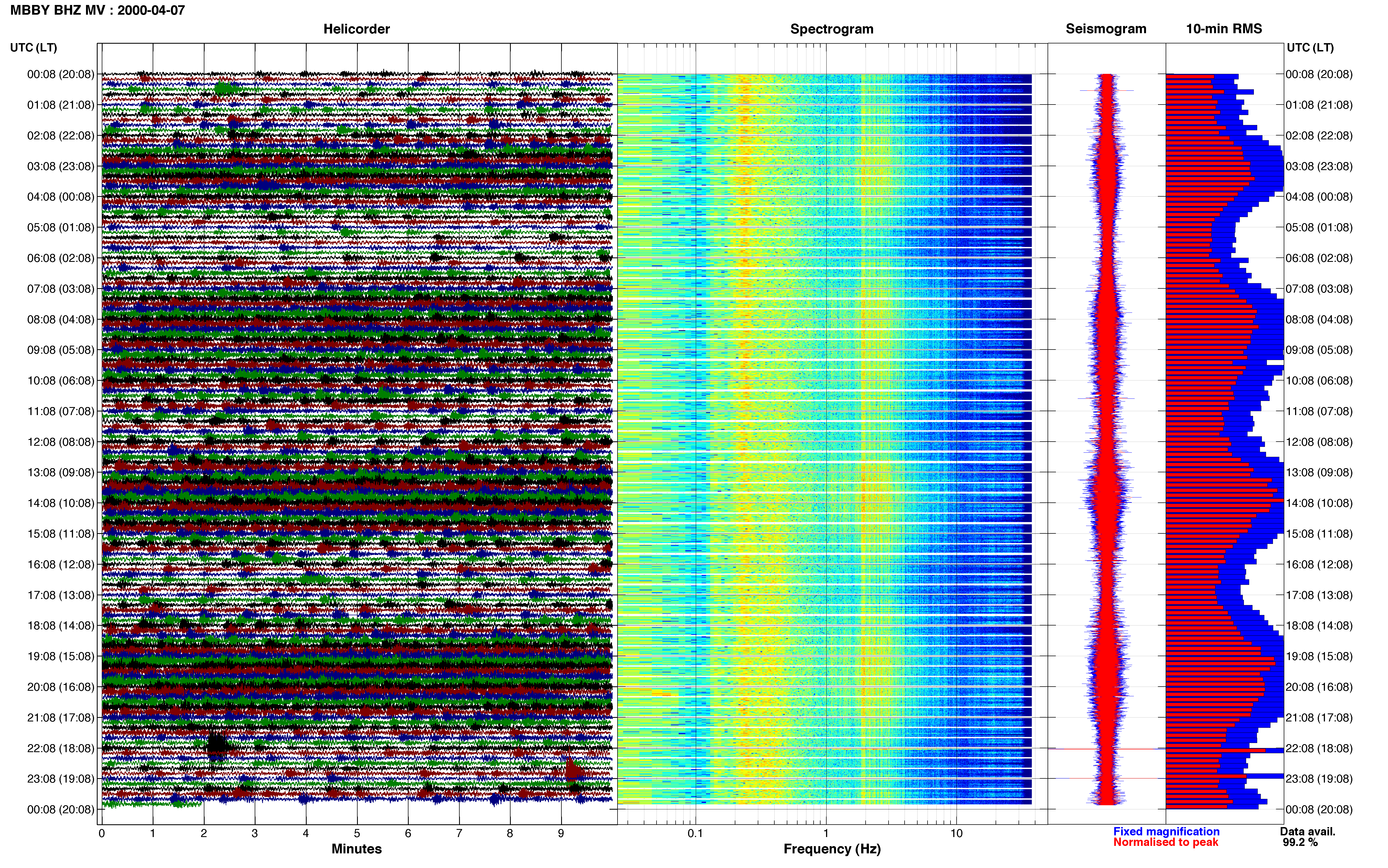Click the '09:08 (05:08)' label on the left axis
The width and height of the screenshot is (1388, 868).
click(60, 350)
